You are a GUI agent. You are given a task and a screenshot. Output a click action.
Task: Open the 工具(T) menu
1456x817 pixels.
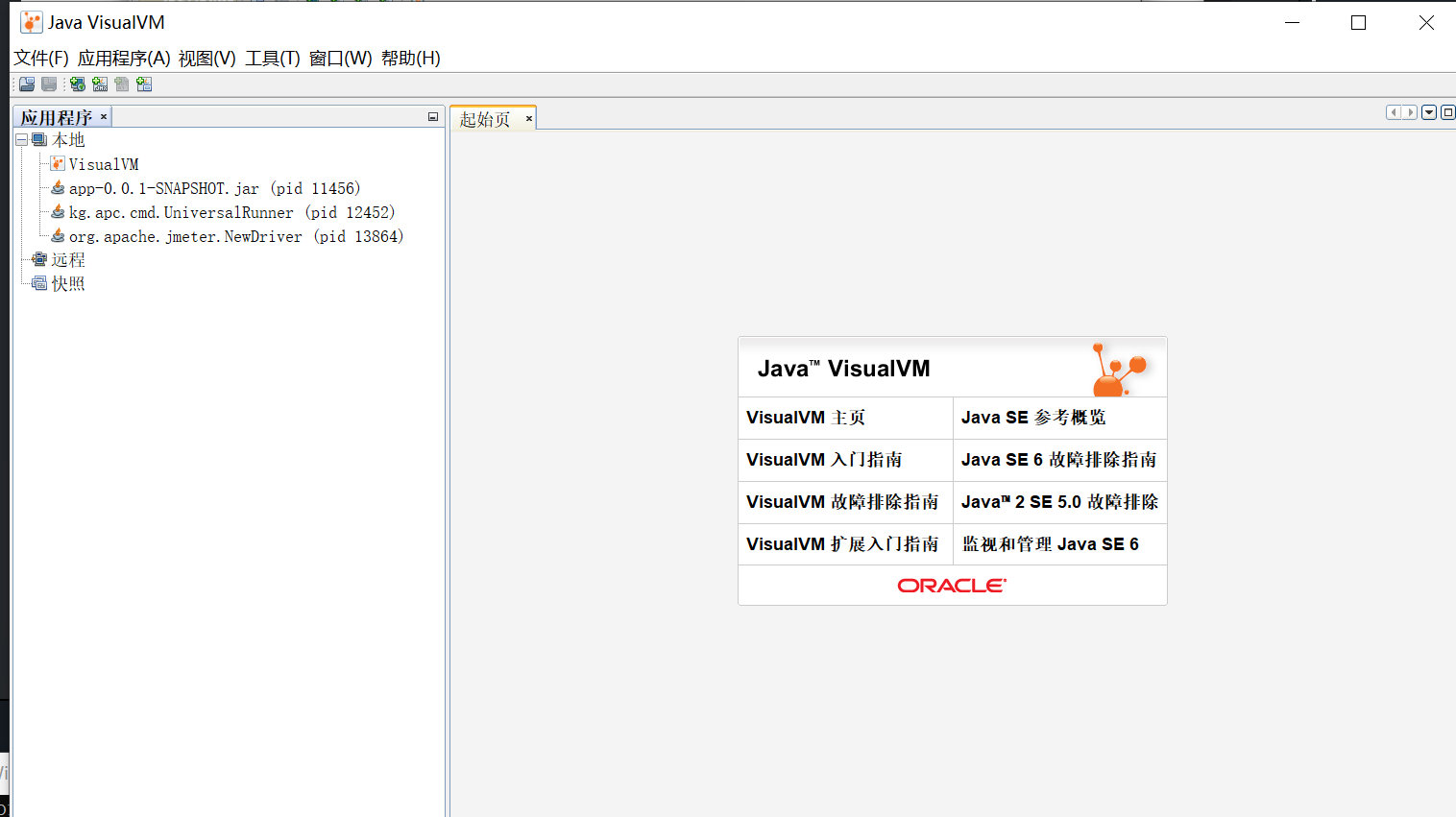tap(273, 59)
